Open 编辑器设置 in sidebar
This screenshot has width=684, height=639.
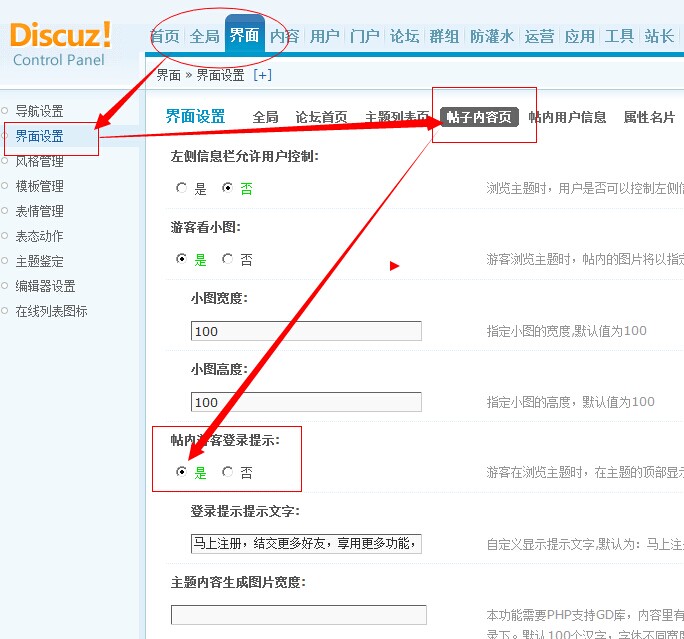[45, 286]
